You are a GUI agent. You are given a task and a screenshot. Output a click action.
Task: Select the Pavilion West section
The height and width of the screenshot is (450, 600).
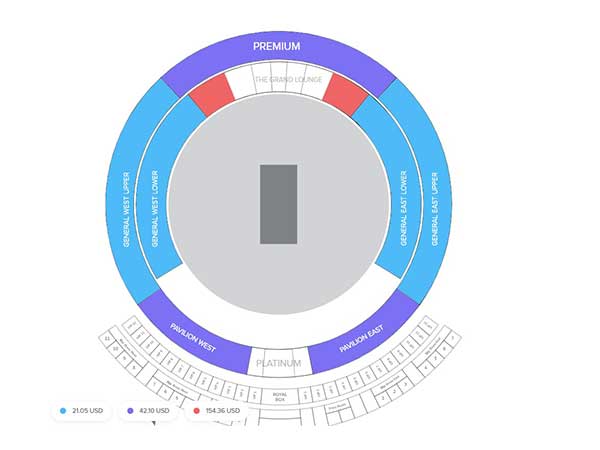pos(194,338)
